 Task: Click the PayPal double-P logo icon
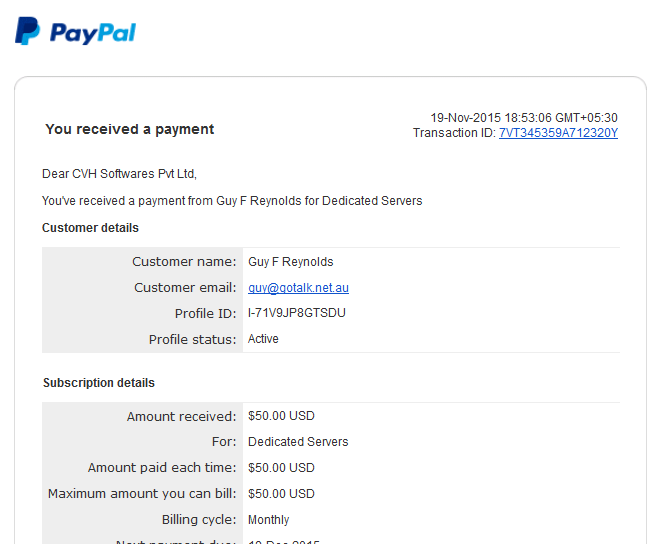(27, 31)
